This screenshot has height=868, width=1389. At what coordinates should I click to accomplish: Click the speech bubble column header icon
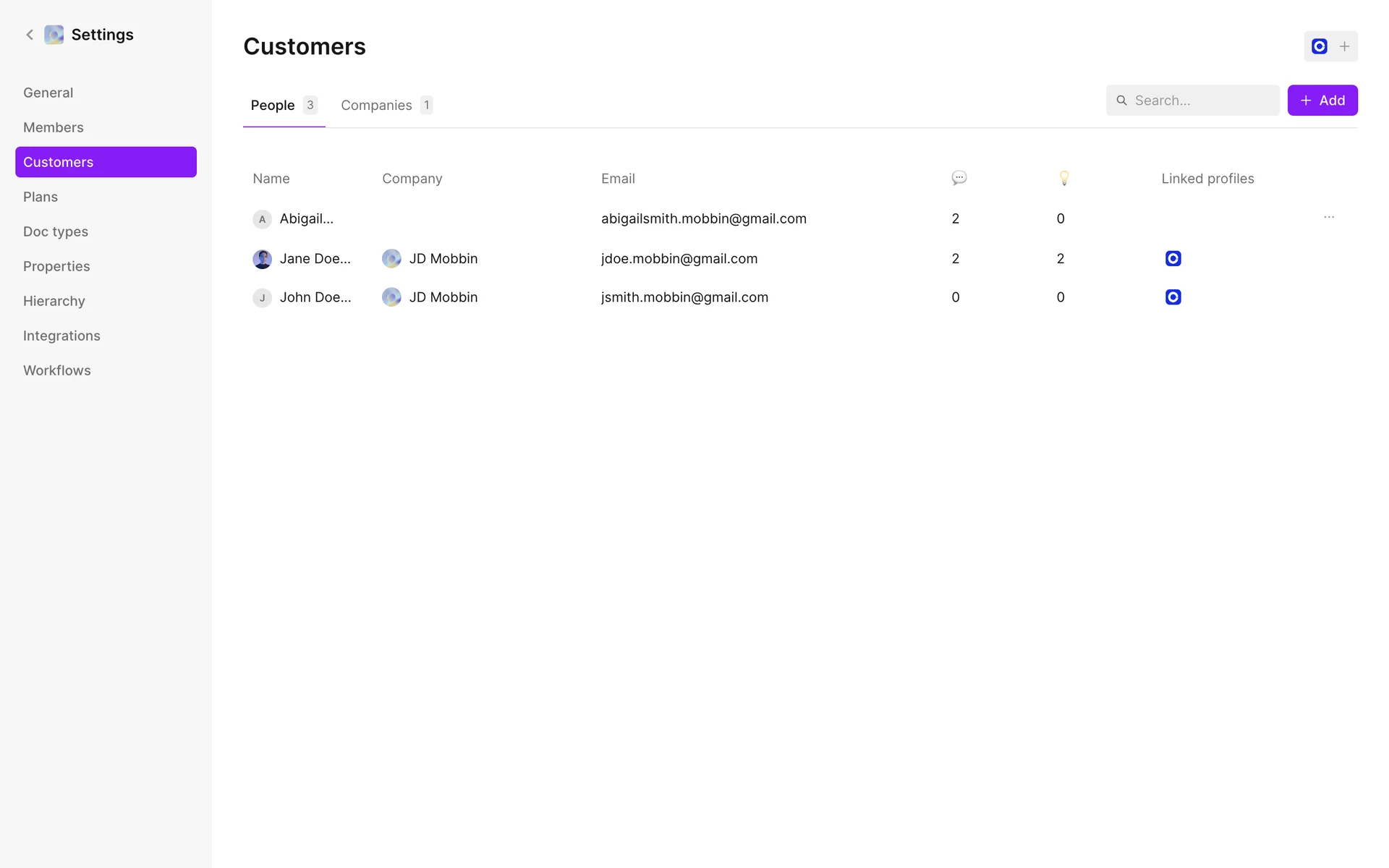[x=959, y=178]
